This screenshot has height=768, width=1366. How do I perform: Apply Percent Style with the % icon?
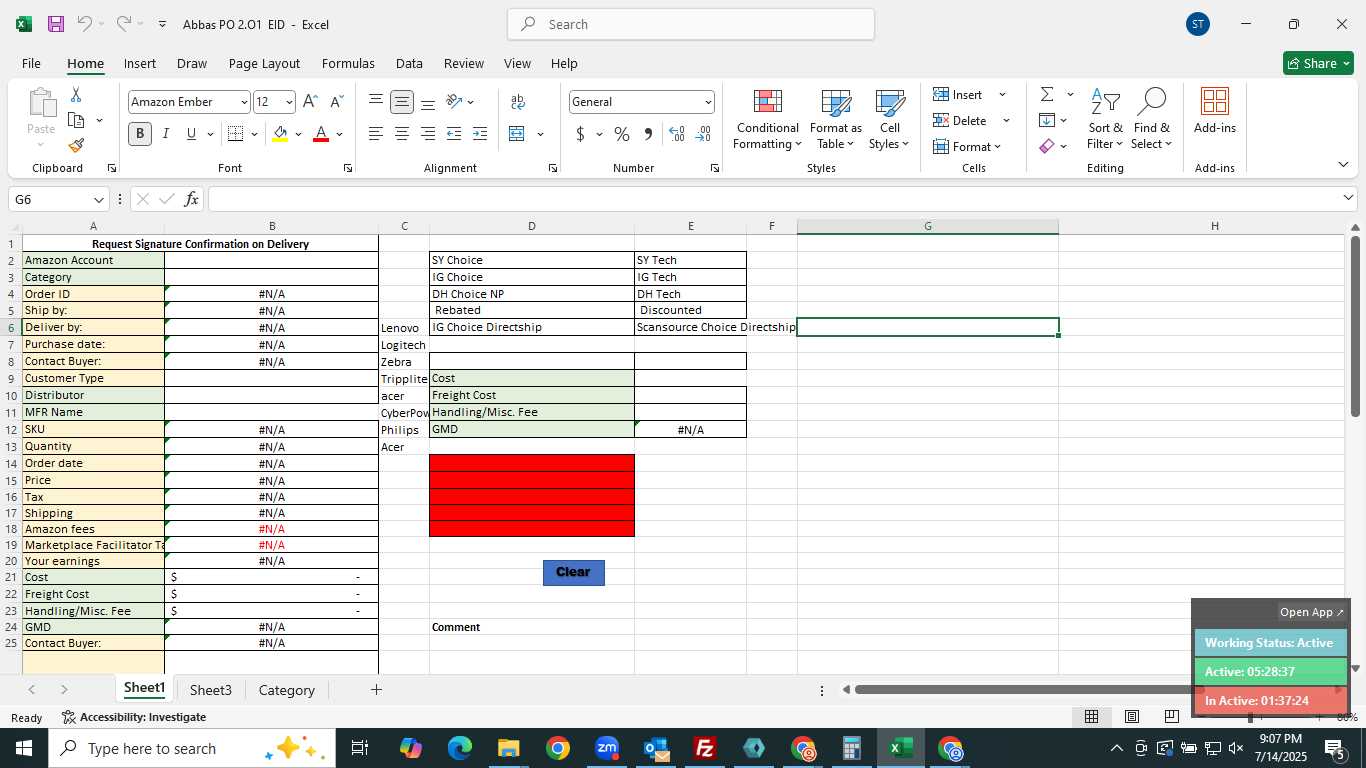(x=622, y=134)
